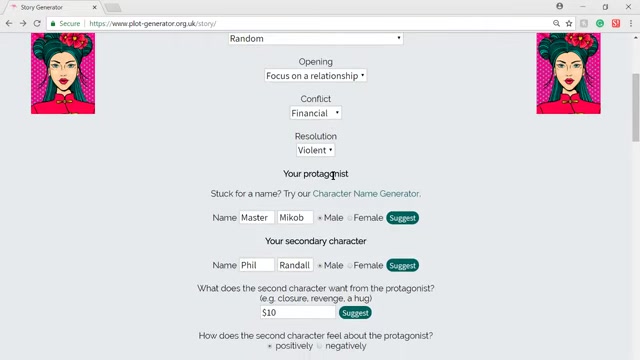640x360 pixels.
Task: Open a new browser tab
Action: (113, 8)
